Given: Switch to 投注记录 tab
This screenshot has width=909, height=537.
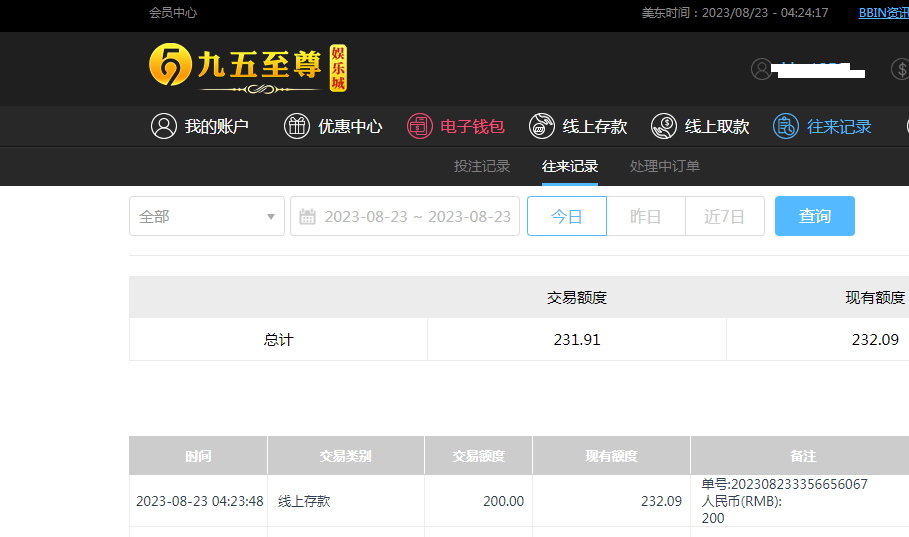Looking at the screenshot, I should (x=482, y=166).
